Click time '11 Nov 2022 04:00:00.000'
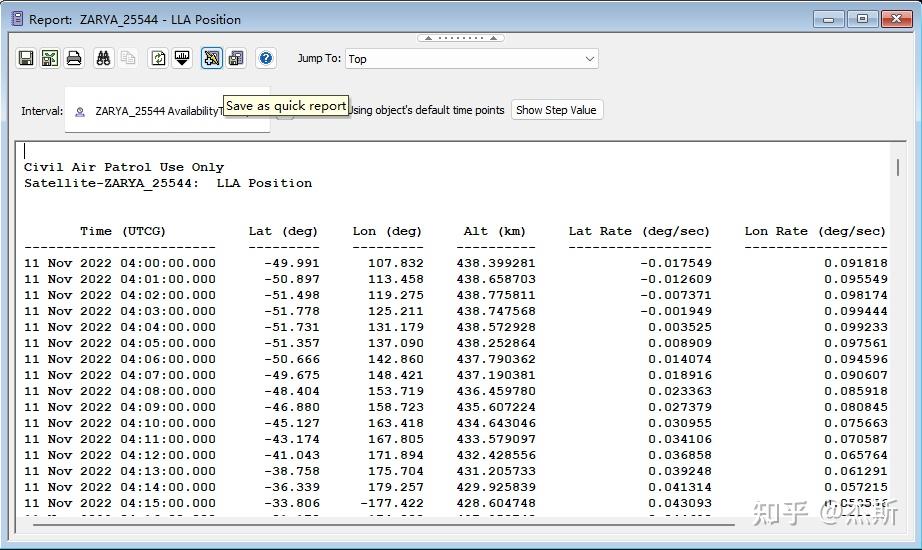This screenshot has height=550, width=922. (x=120, y=263)
